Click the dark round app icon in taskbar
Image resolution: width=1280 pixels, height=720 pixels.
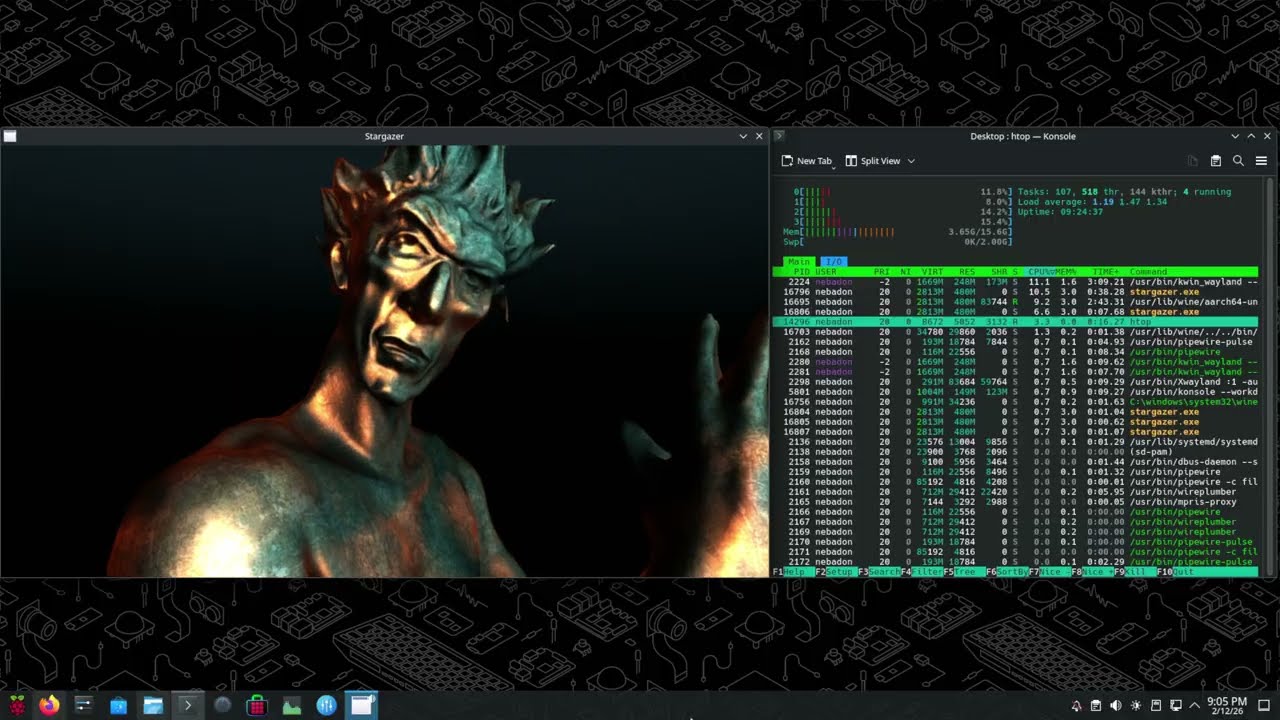(x=222, y=705)
